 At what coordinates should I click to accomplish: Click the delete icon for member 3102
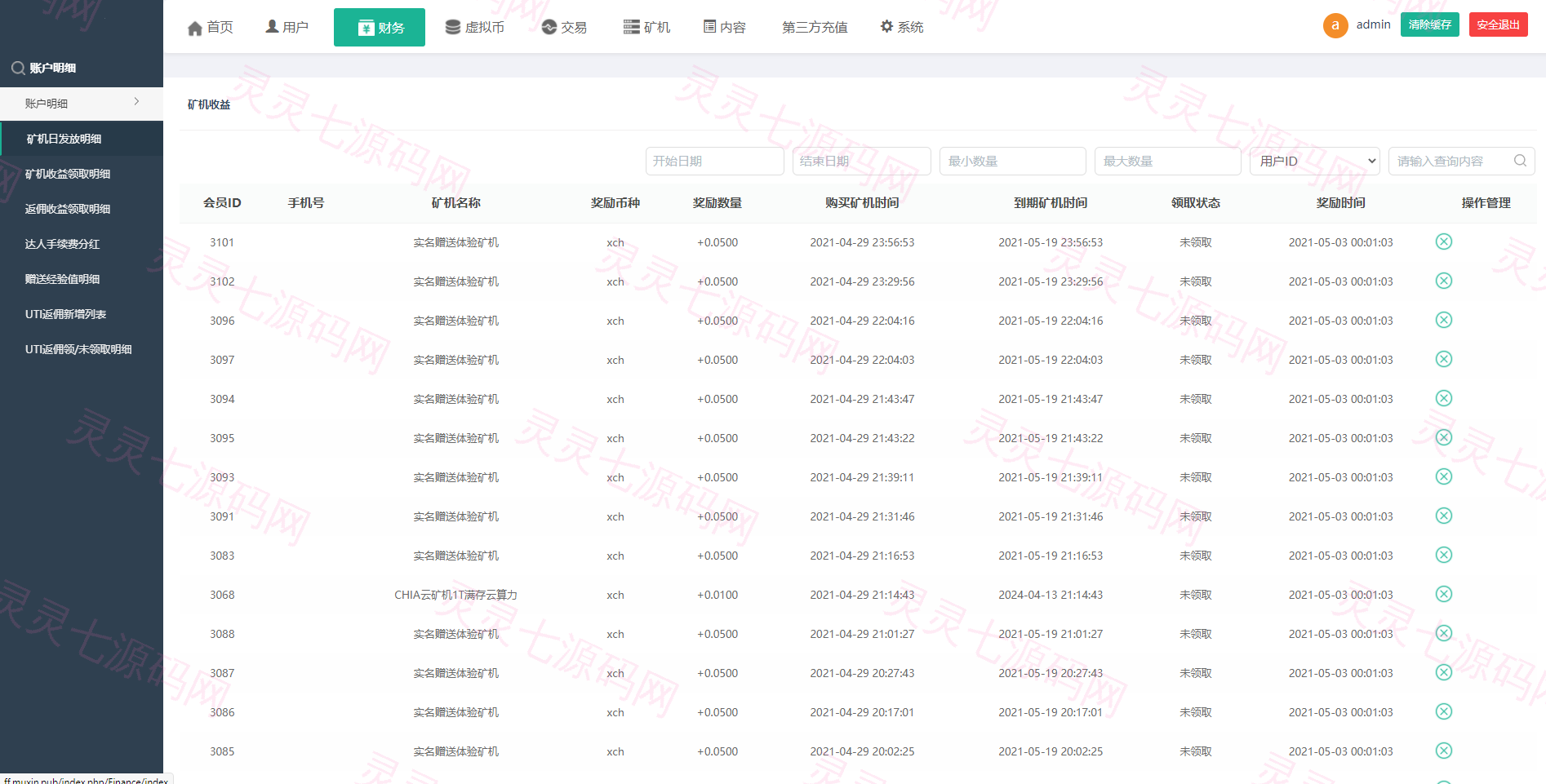(x=1443, y=281)
